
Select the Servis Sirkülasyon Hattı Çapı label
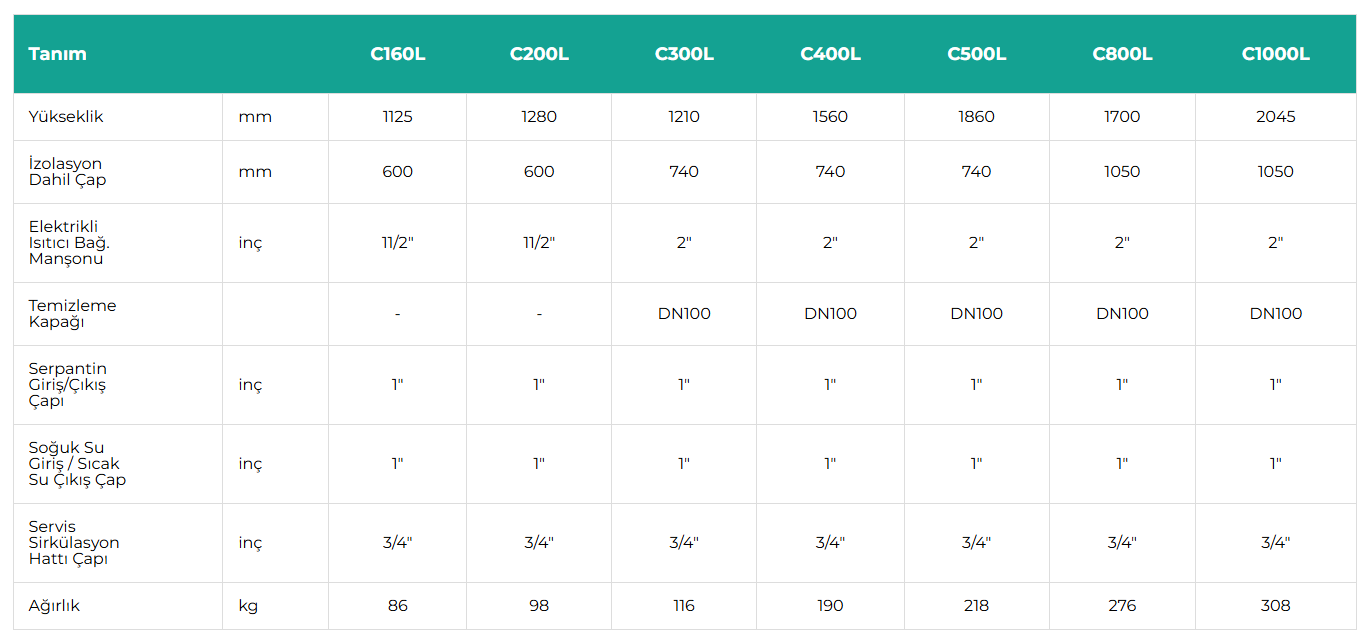coord(73,543)
